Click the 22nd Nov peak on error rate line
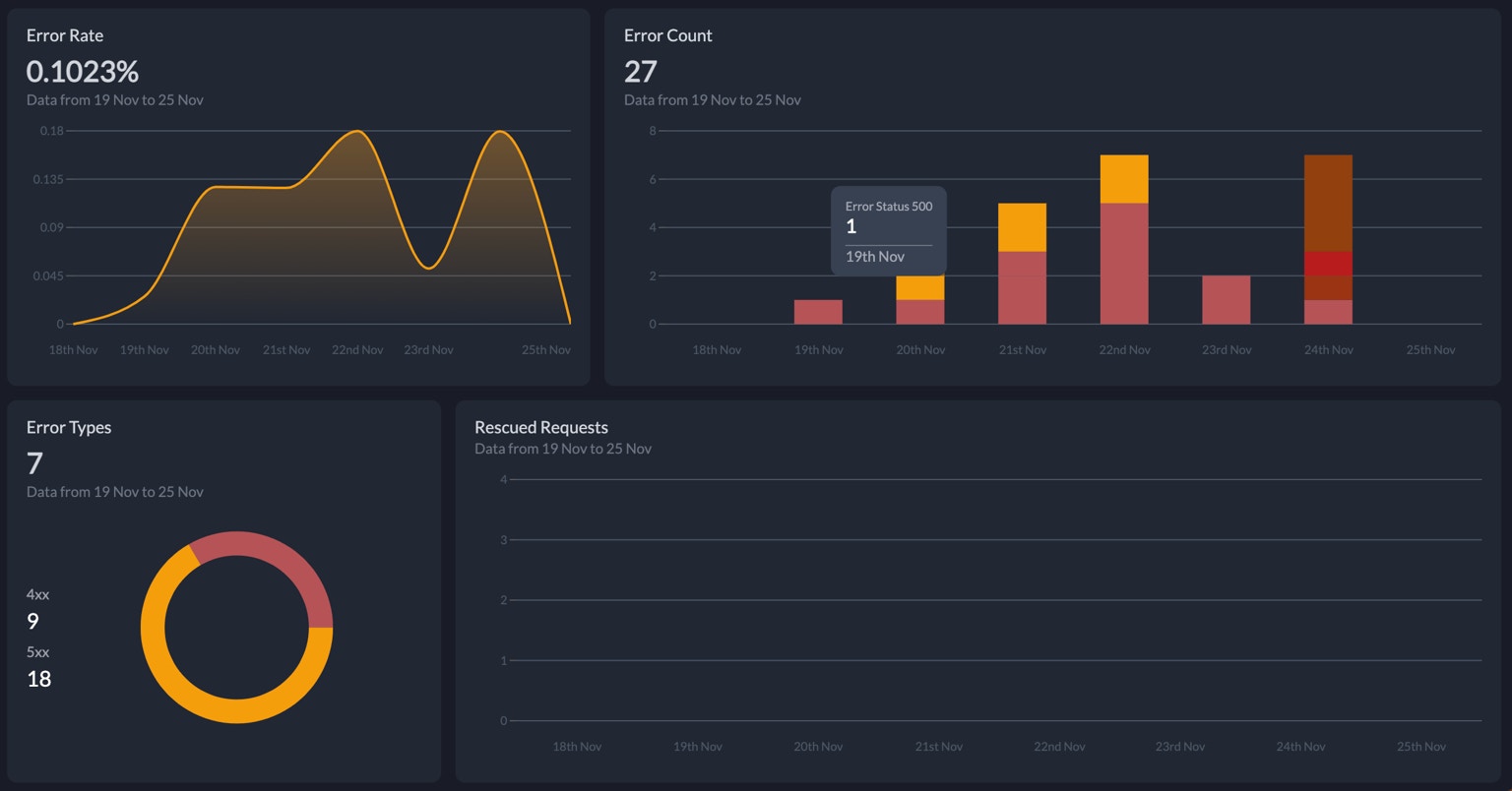This screenshot has width=1512, height=791. pyautogui.click(x=357, y=132)
